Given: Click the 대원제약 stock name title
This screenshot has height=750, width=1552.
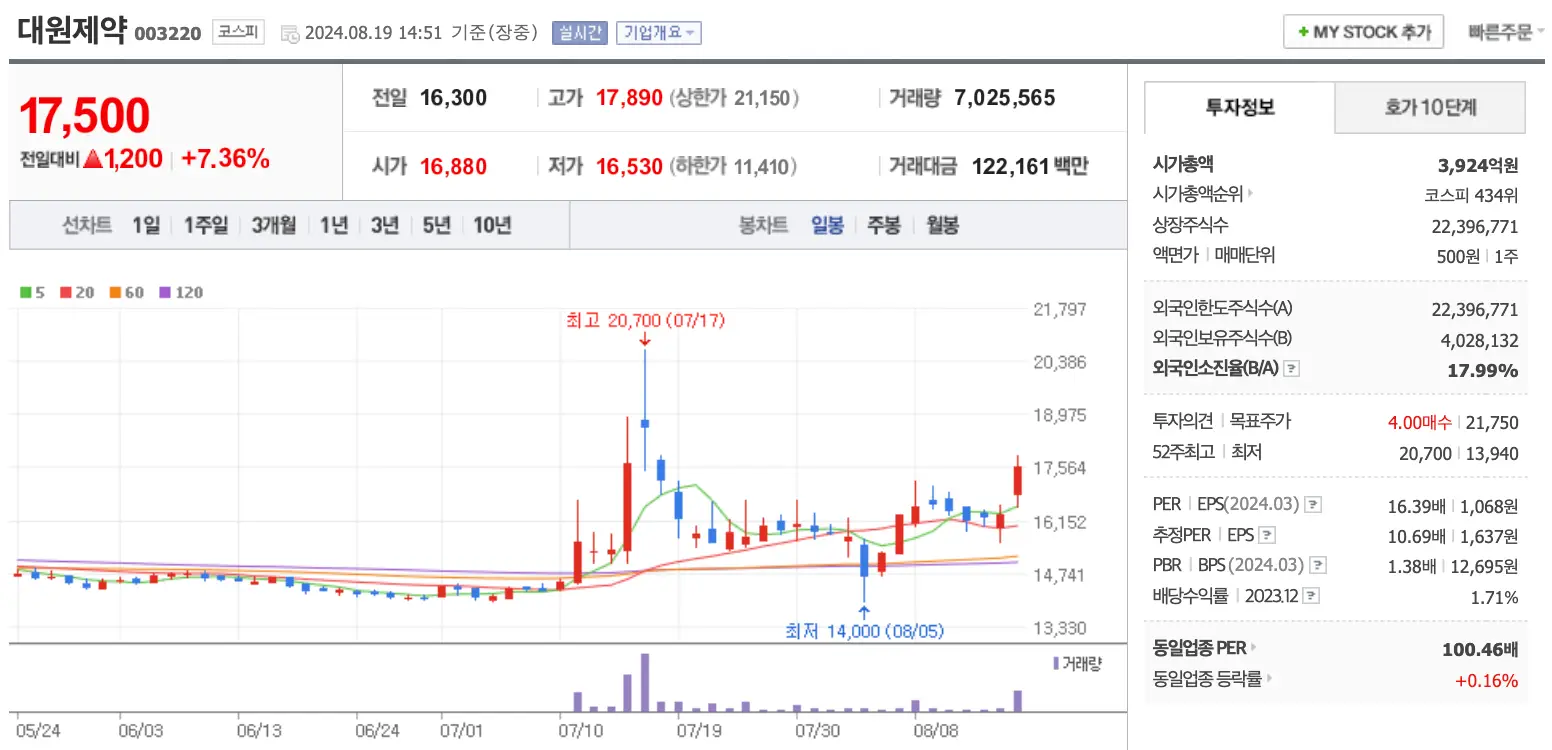Looking at the screenshot, I should click(x=72, y=30).
